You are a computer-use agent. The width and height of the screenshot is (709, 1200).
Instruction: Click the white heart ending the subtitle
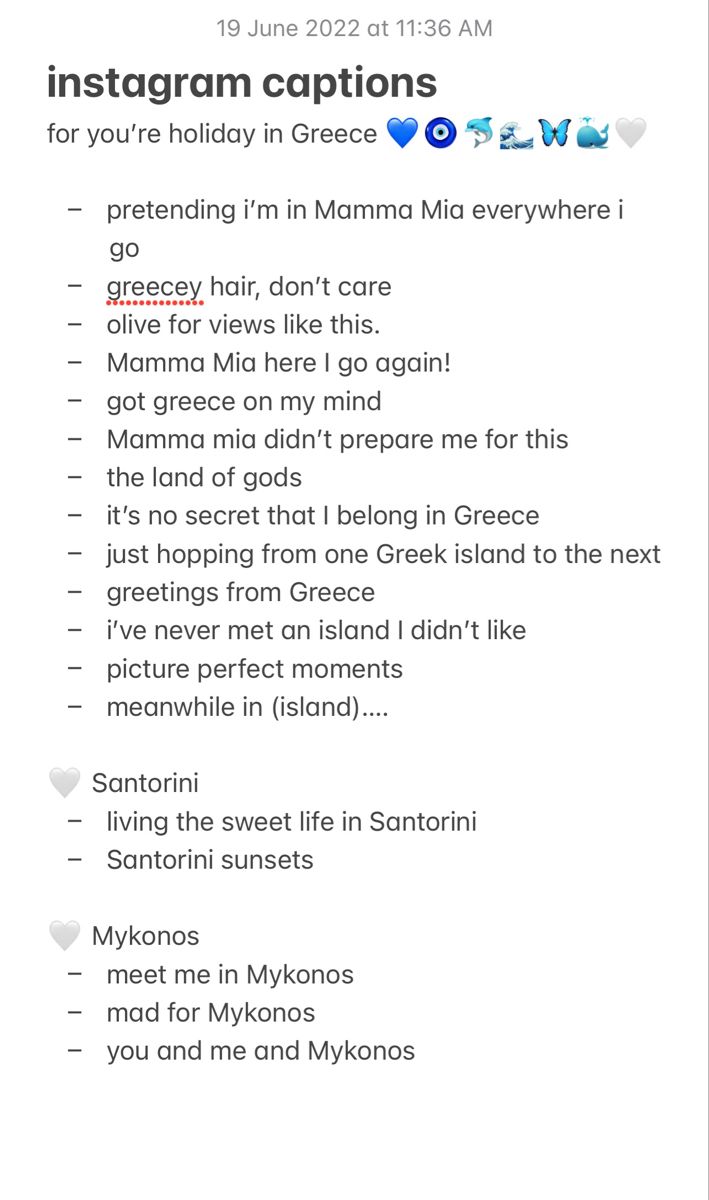tap(630, 134)
